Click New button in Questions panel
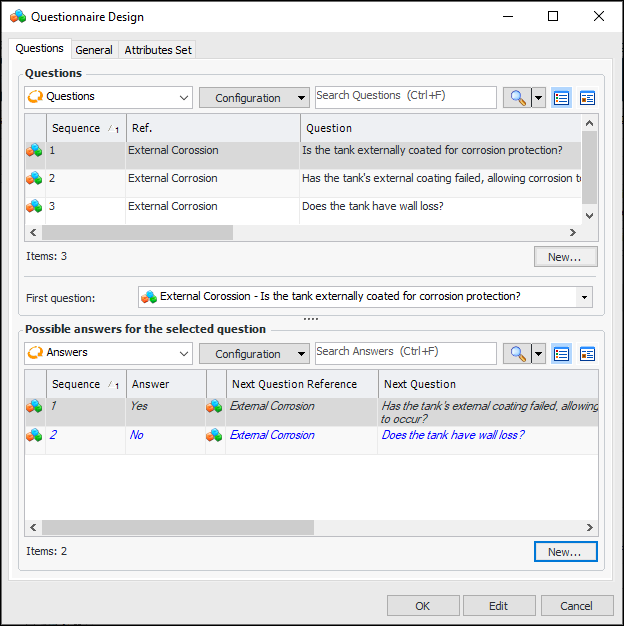 click(565, 257)
